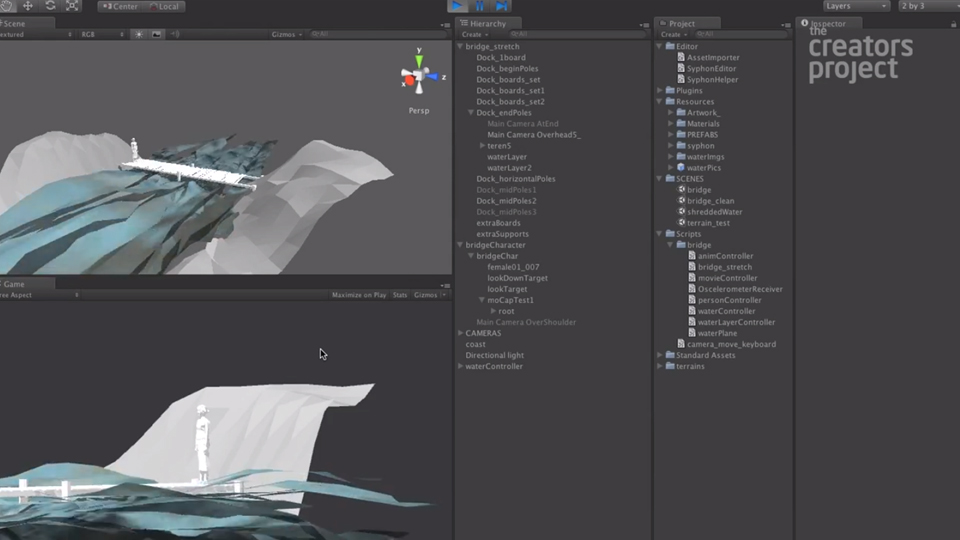Screen dimensions: 960x540
Task: Open the 2 by 3 layout dropdown
Action: point(926,6)
